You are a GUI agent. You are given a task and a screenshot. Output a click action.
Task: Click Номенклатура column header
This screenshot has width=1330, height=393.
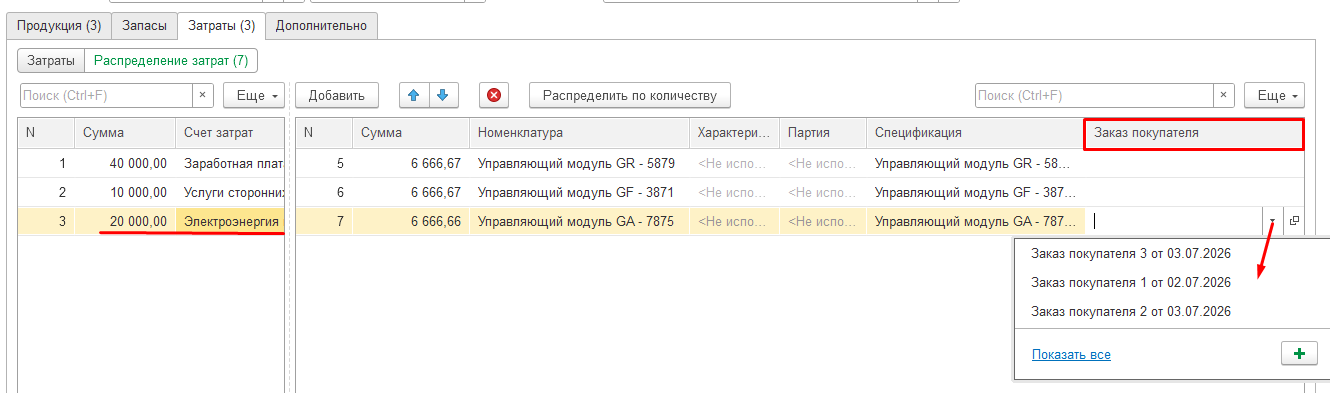[579, 133]
